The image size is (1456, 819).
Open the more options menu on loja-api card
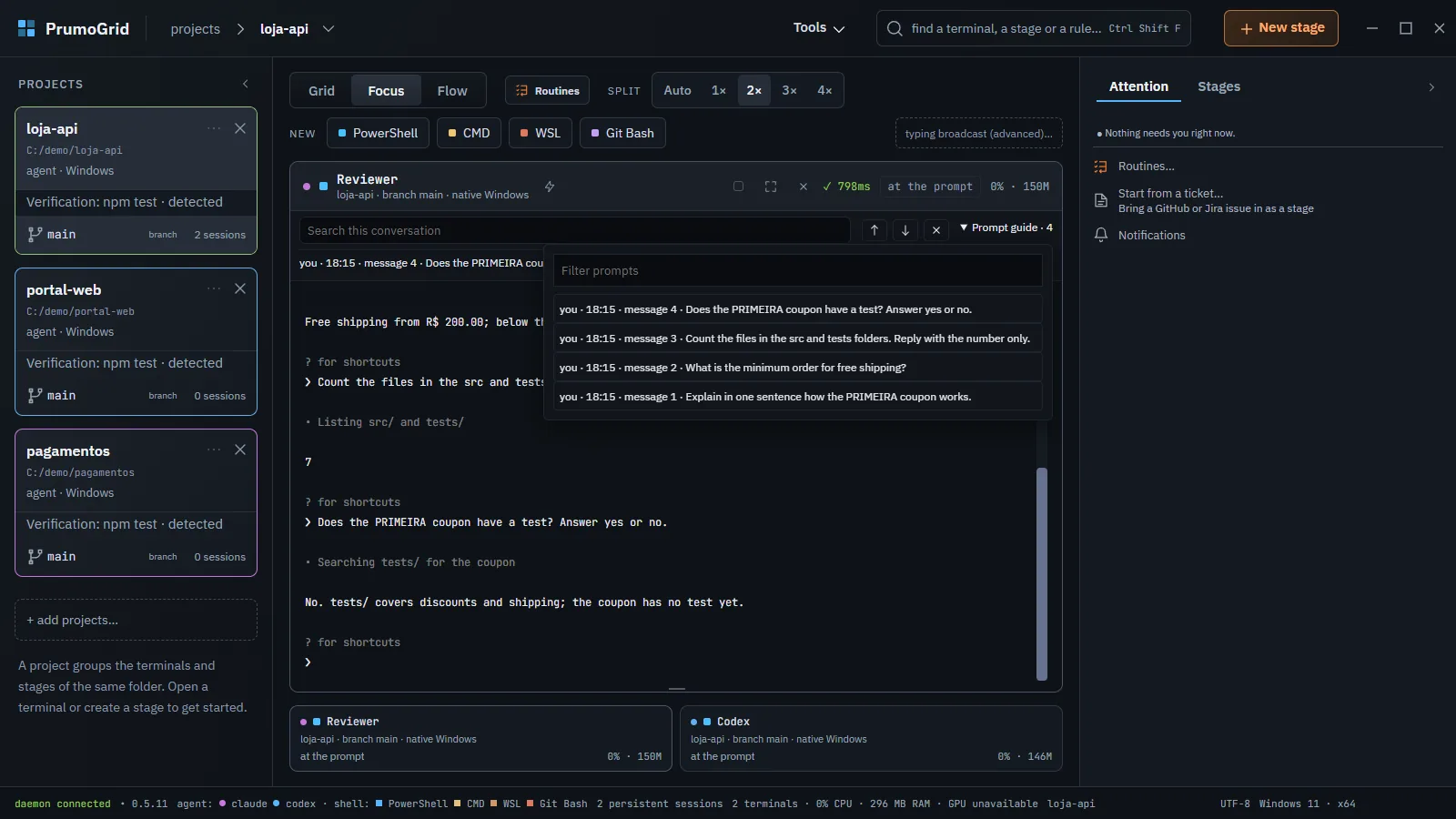214,128
